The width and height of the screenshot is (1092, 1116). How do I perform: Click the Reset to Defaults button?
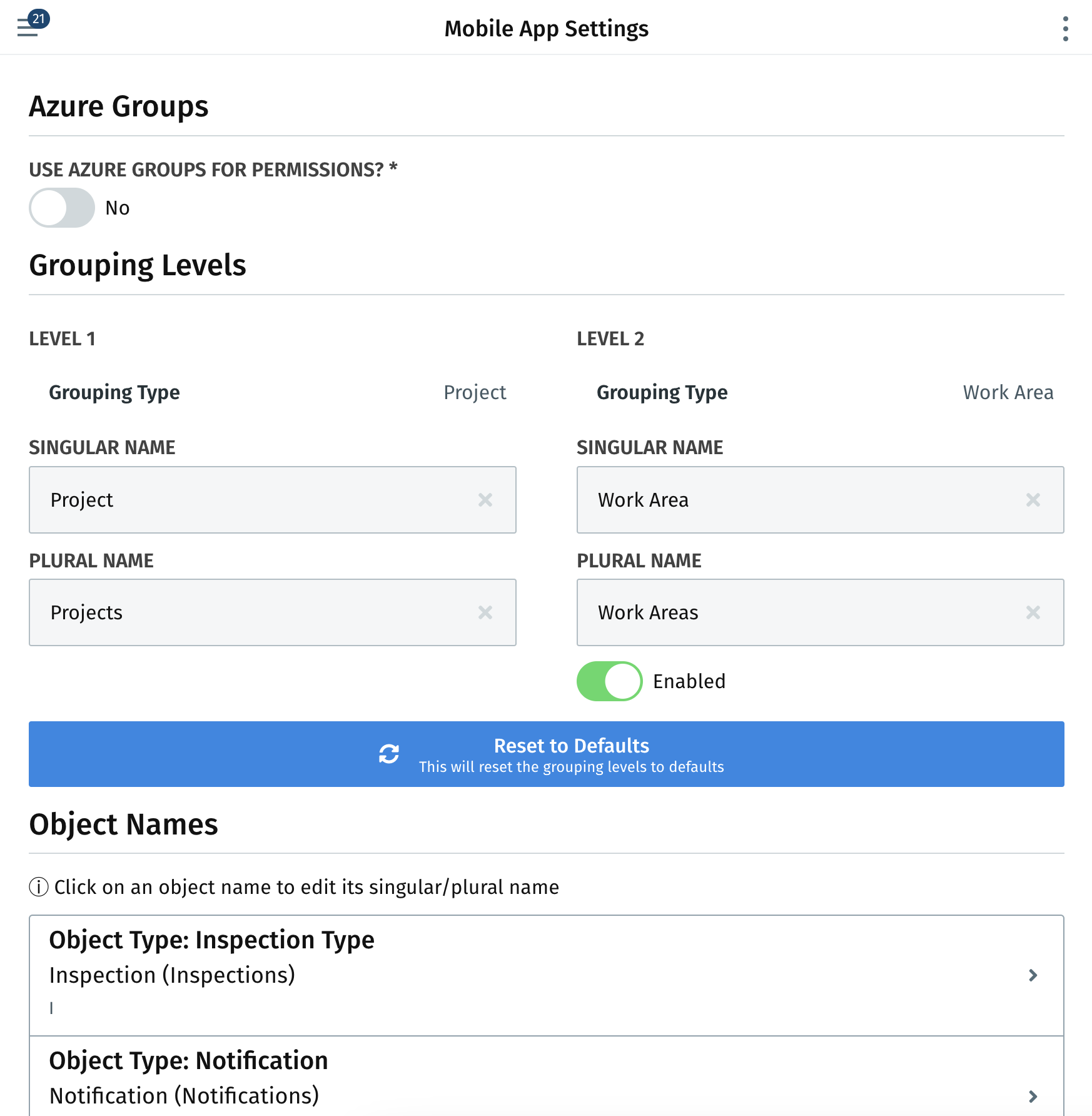click(x=547, y=754)
